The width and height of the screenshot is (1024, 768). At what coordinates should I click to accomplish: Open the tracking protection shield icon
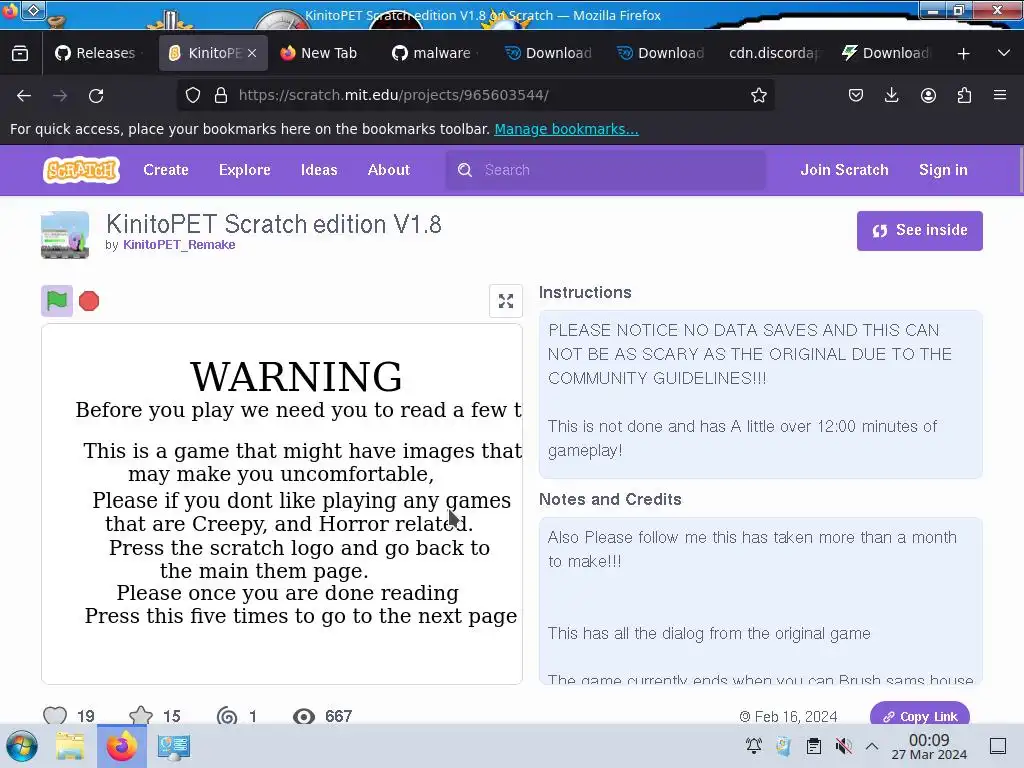[193, 95]
